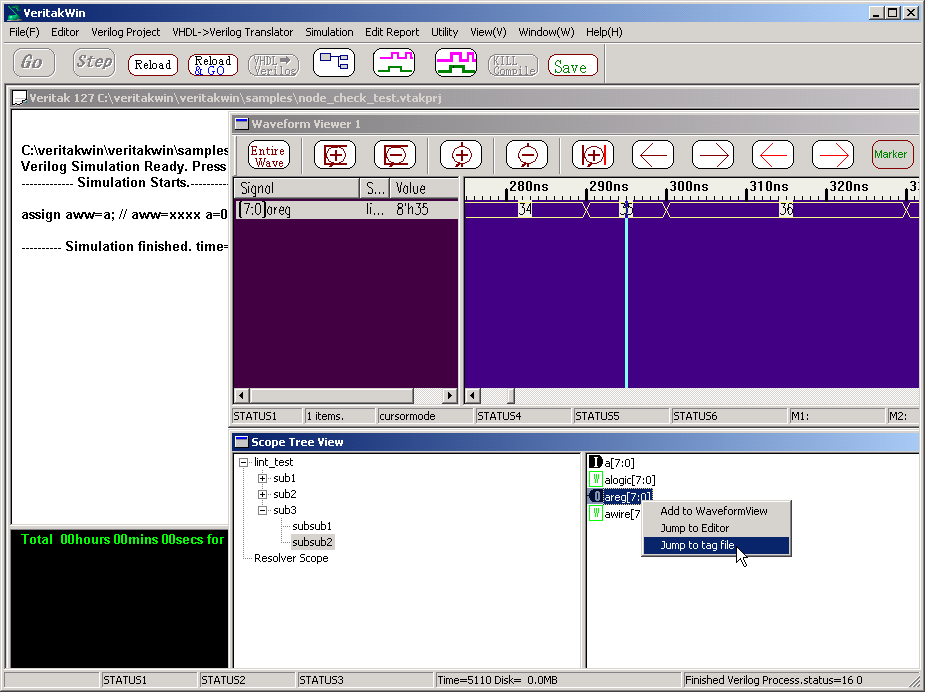This screenshot has width=925, height=692.
Task: Select Resolver Scope in the tree
Action: 291,558
